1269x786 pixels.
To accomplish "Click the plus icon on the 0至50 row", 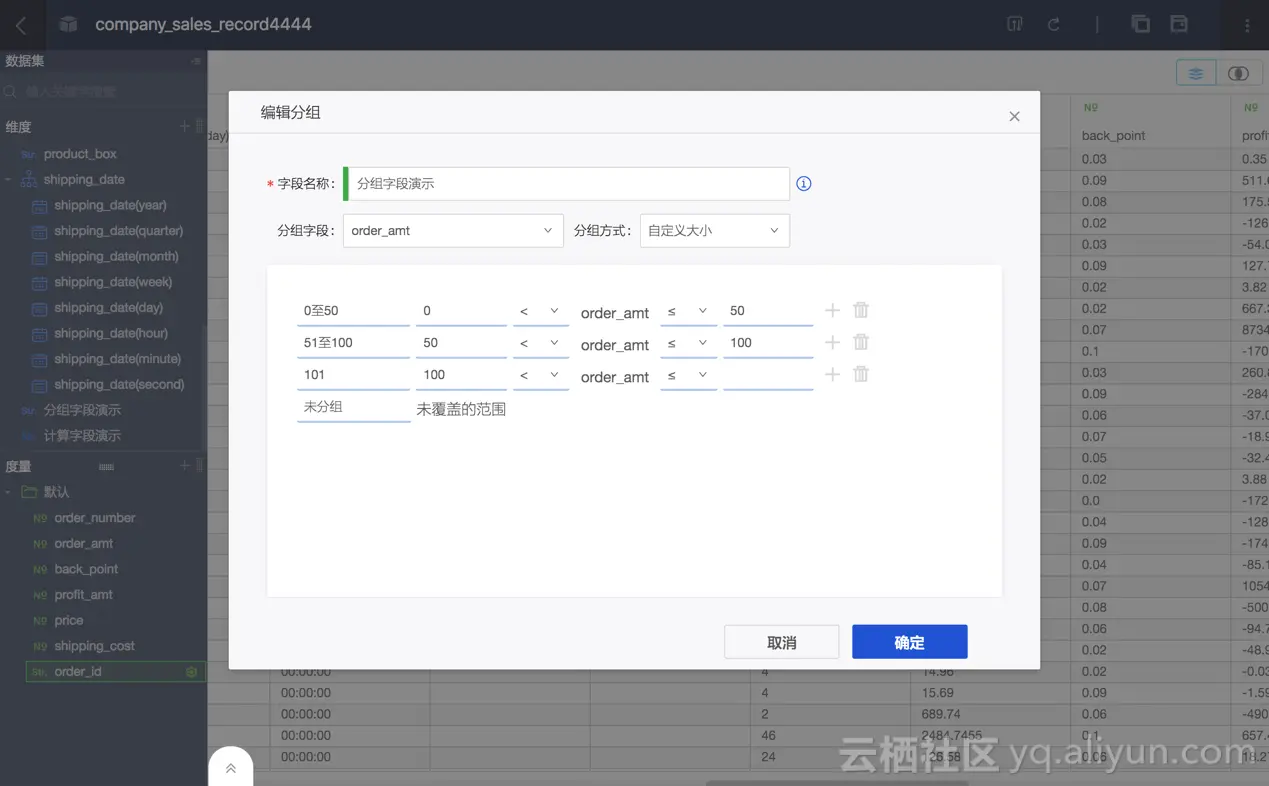I will pos(832,310).
